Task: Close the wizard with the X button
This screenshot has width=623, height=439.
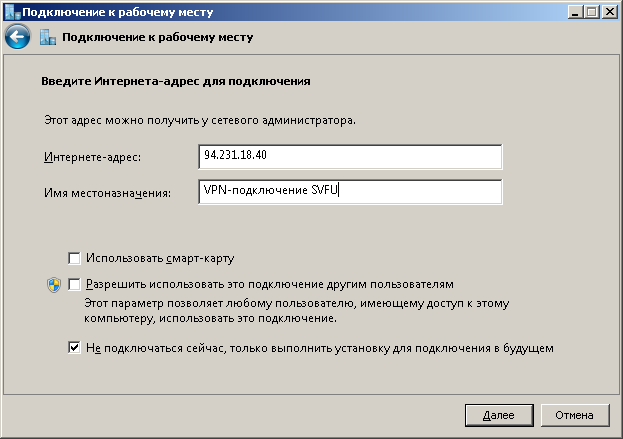Action: click(610, 11)
